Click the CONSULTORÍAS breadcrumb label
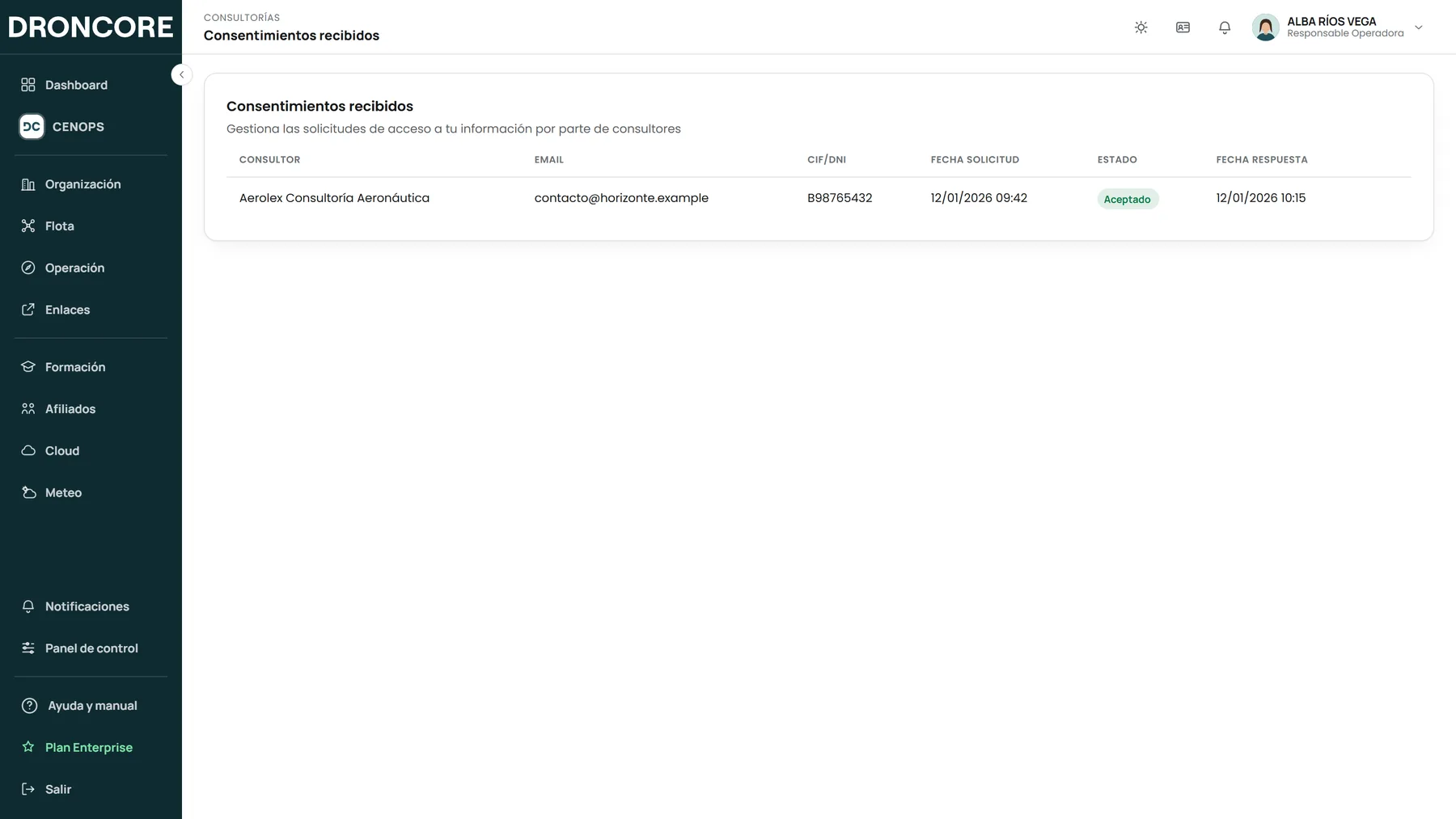 [242, 17]
